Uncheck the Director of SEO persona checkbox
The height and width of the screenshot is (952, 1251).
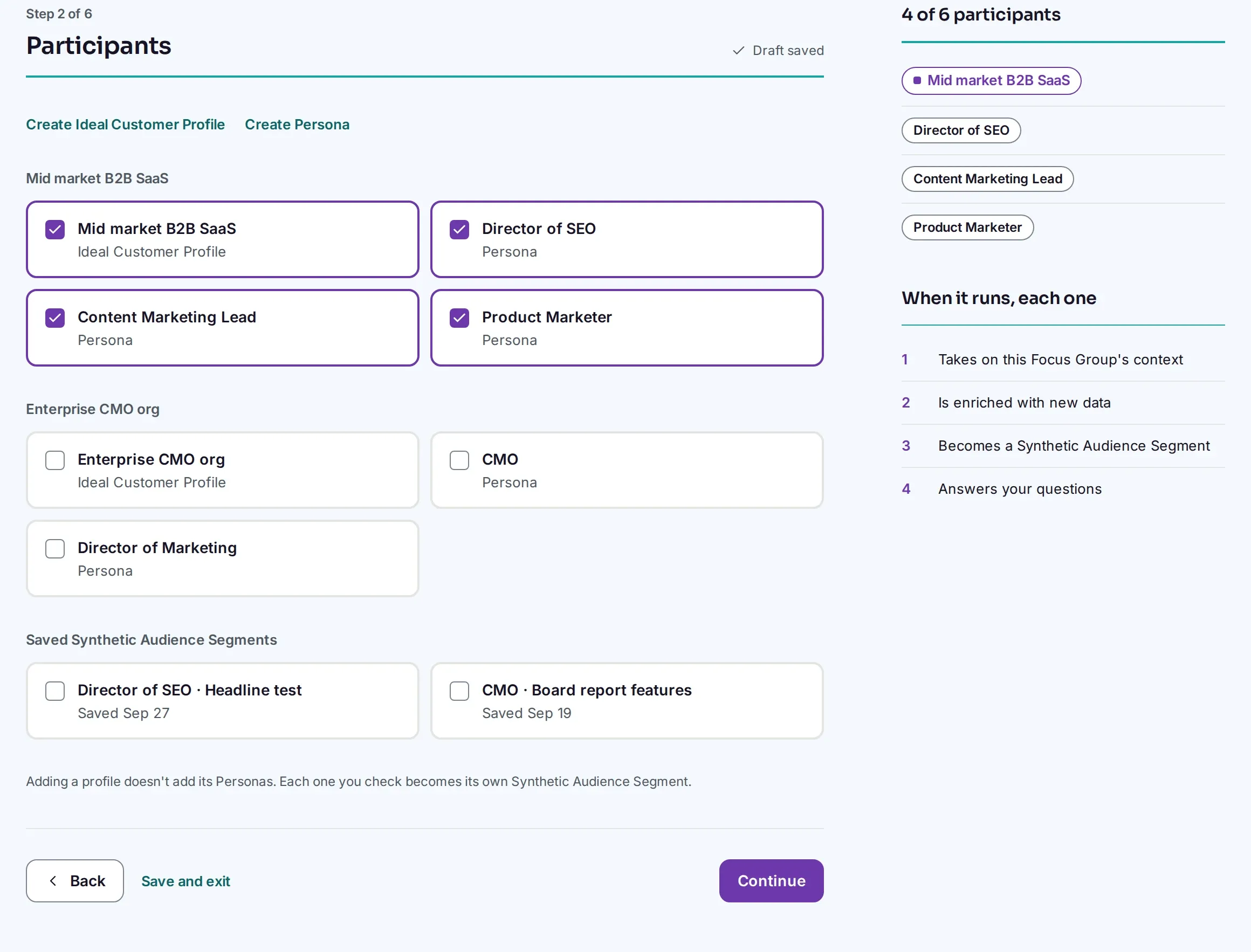(x=459, y=230)
